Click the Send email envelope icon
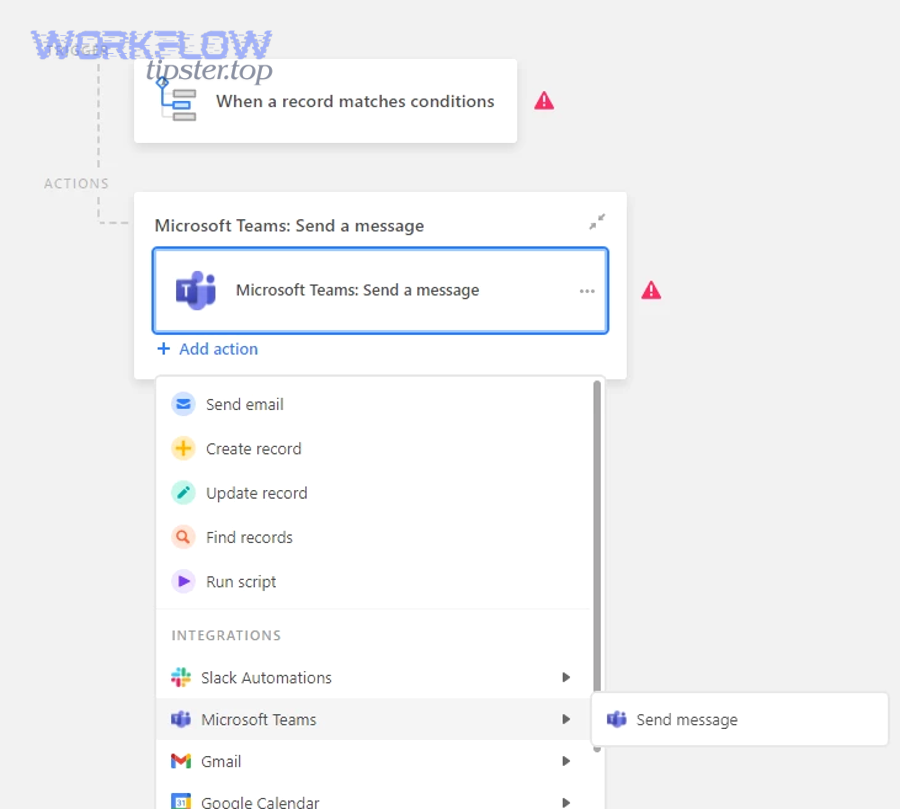900x809 pixels. tap(183, 404)
